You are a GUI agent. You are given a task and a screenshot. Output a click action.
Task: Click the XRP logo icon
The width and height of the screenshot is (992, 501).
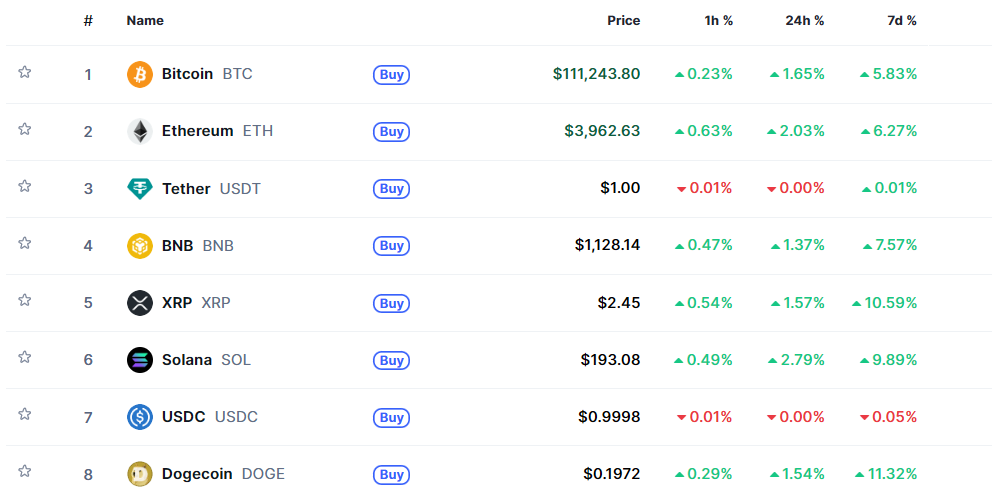coord(140,303)
